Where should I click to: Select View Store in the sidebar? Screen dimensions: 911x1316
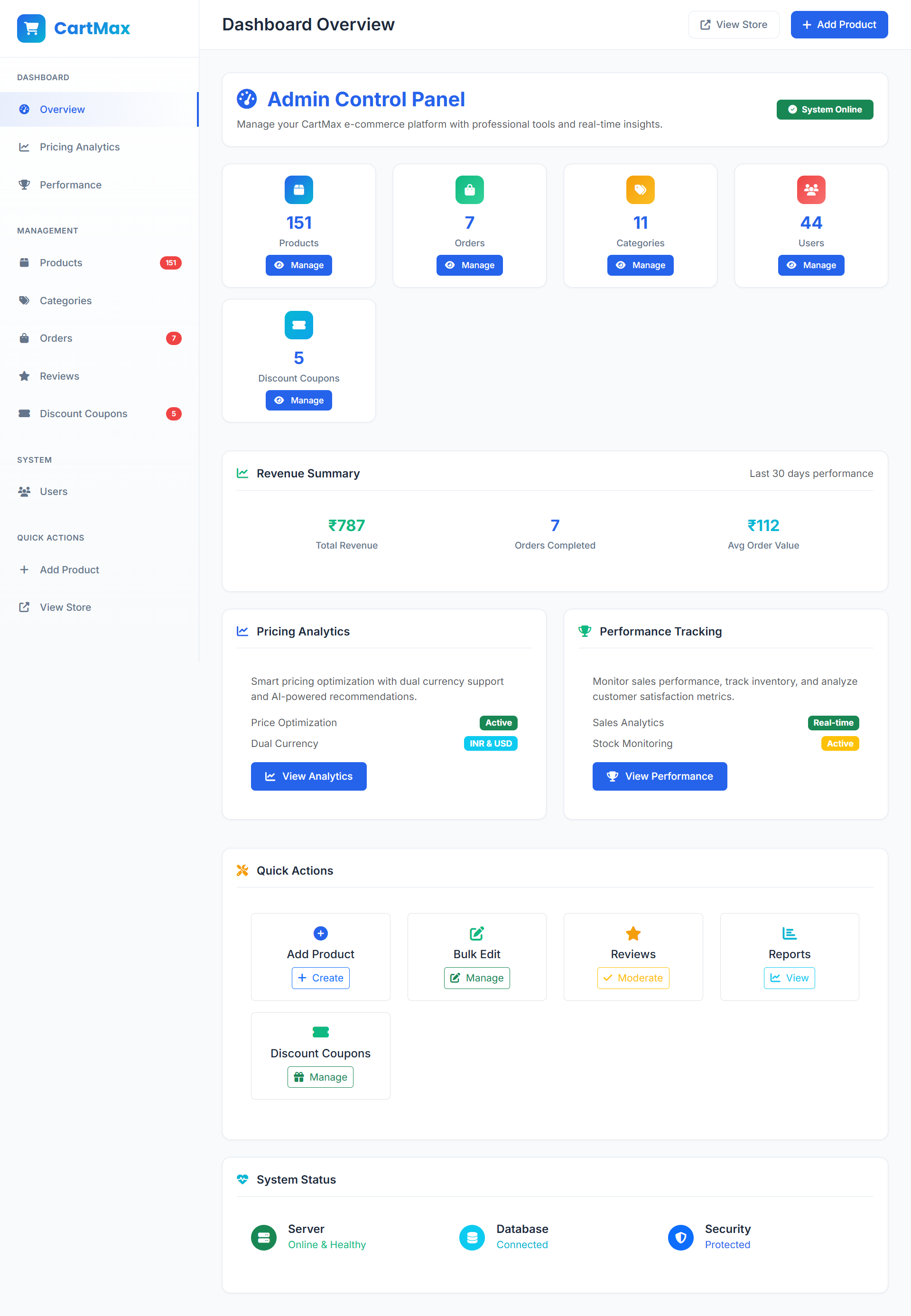[99, 607]
